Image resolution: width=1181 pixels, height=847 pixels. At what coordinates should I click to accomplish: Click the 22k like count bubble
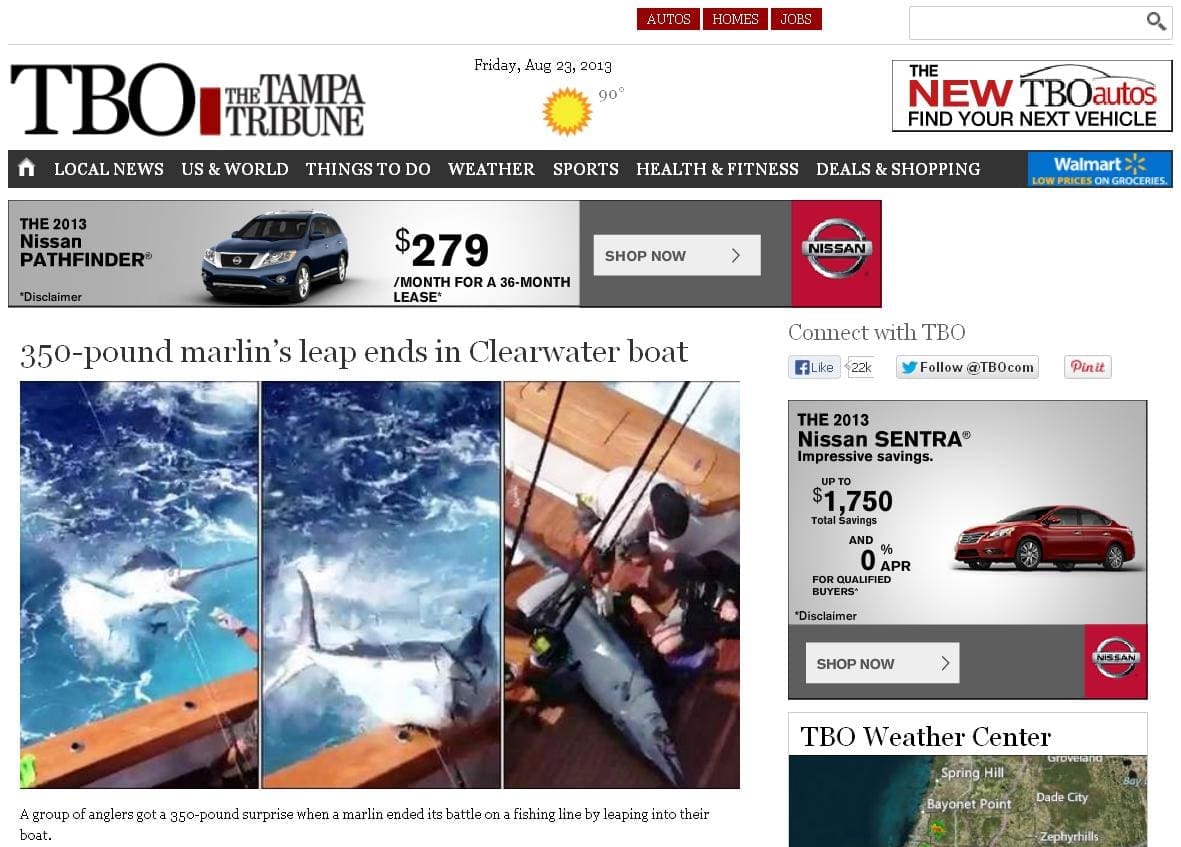[x=860, y=367]
